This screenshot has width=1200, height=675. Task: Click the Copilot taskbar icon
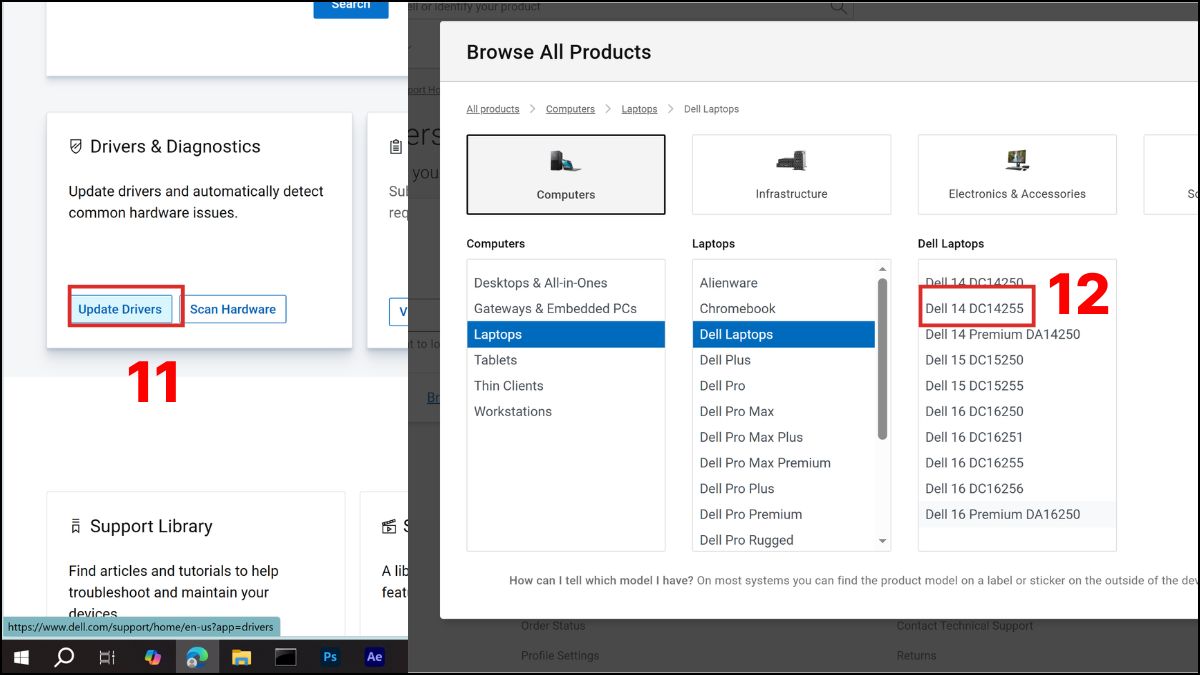pyautogui.click(x=152, y=657)
